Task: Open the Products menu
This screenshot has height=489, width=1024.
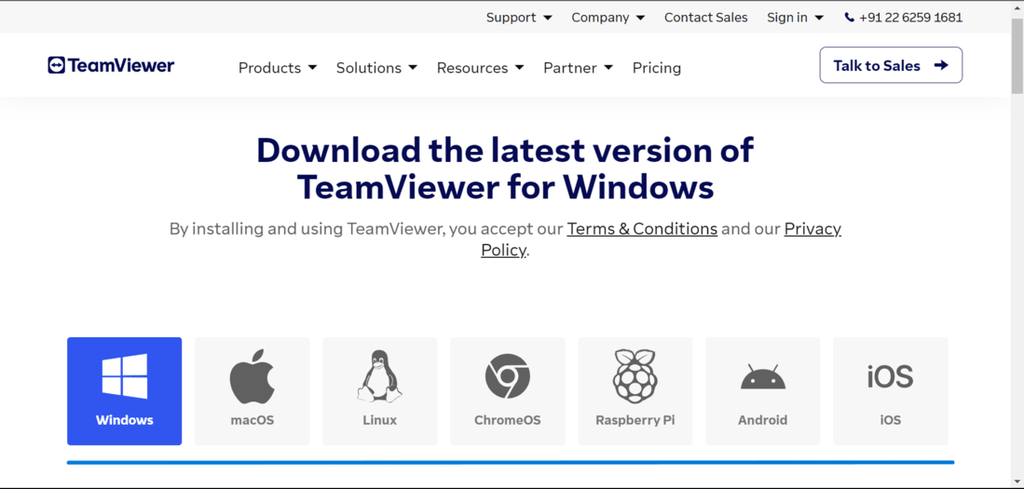Action: click(278, 68)
